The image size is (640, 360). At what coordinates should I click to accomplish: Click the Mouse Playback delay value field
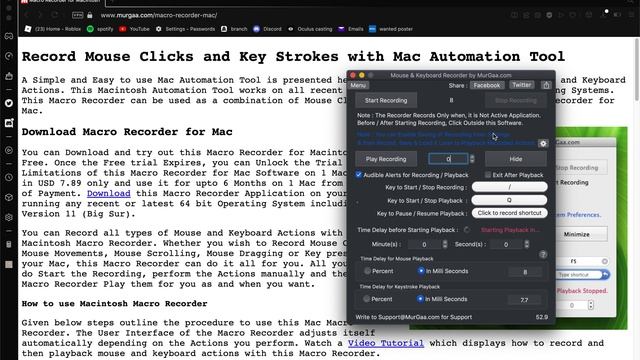click(525, 272)
